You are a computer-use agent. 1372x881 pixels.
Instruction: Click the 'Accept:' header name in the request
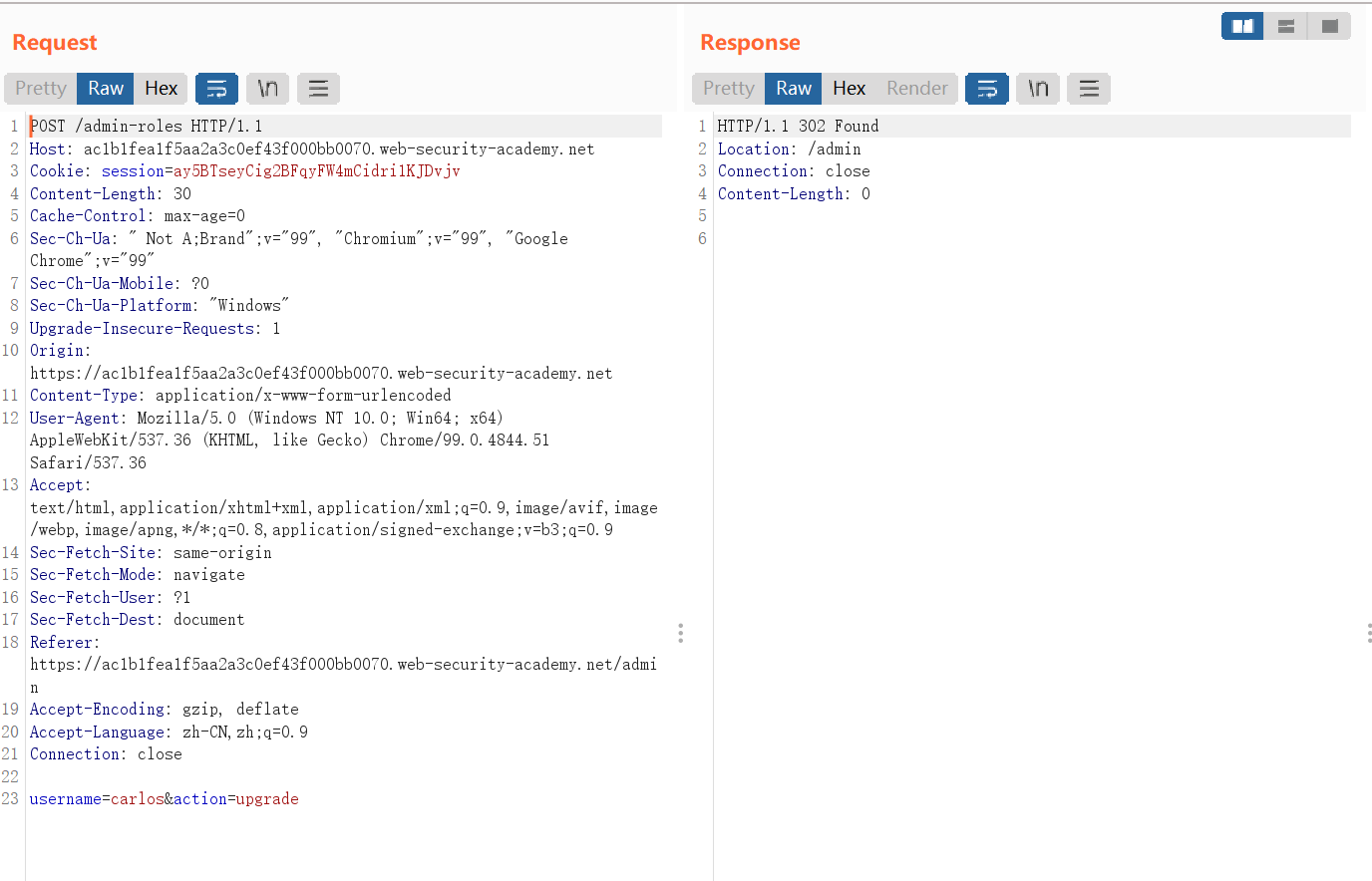point(60,485)
